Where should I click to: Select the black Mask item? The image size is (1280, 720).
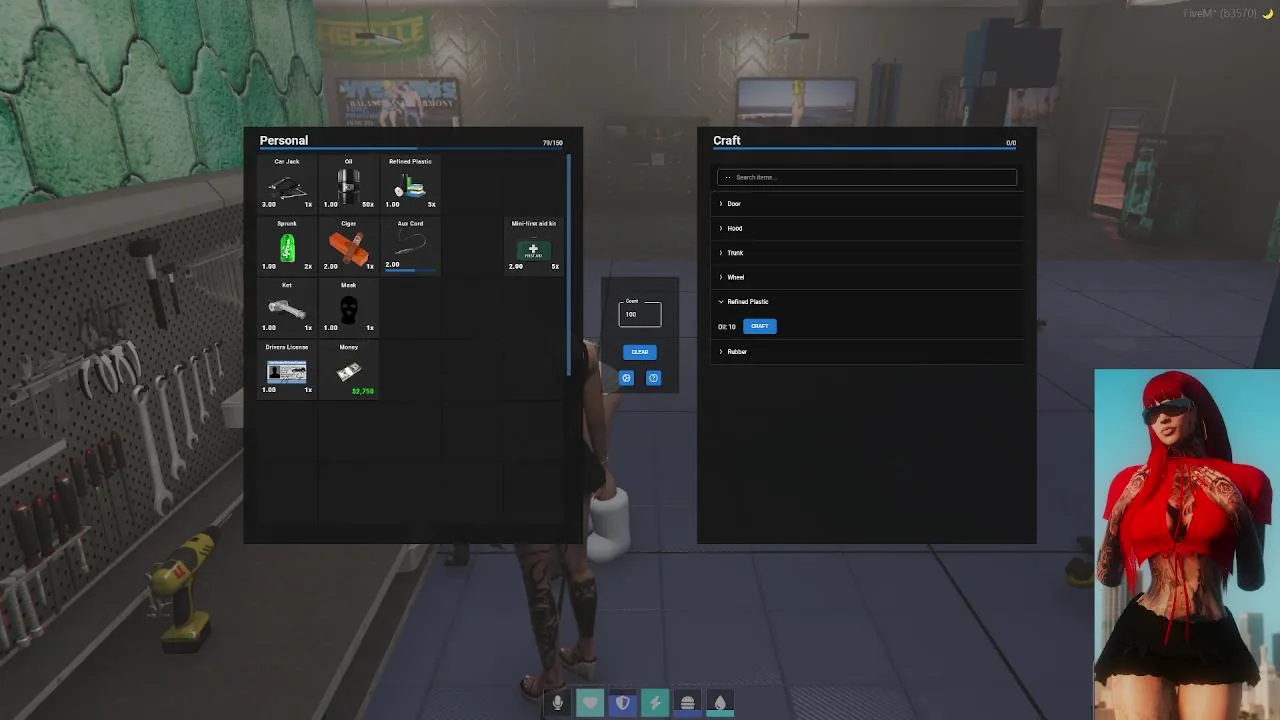[348, 307]
